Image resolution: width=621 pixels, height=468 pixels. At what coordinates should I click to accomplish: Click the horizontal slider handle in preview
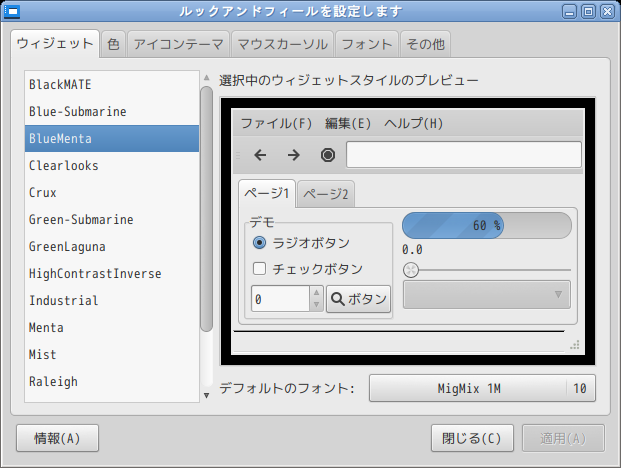pos(411,270)
